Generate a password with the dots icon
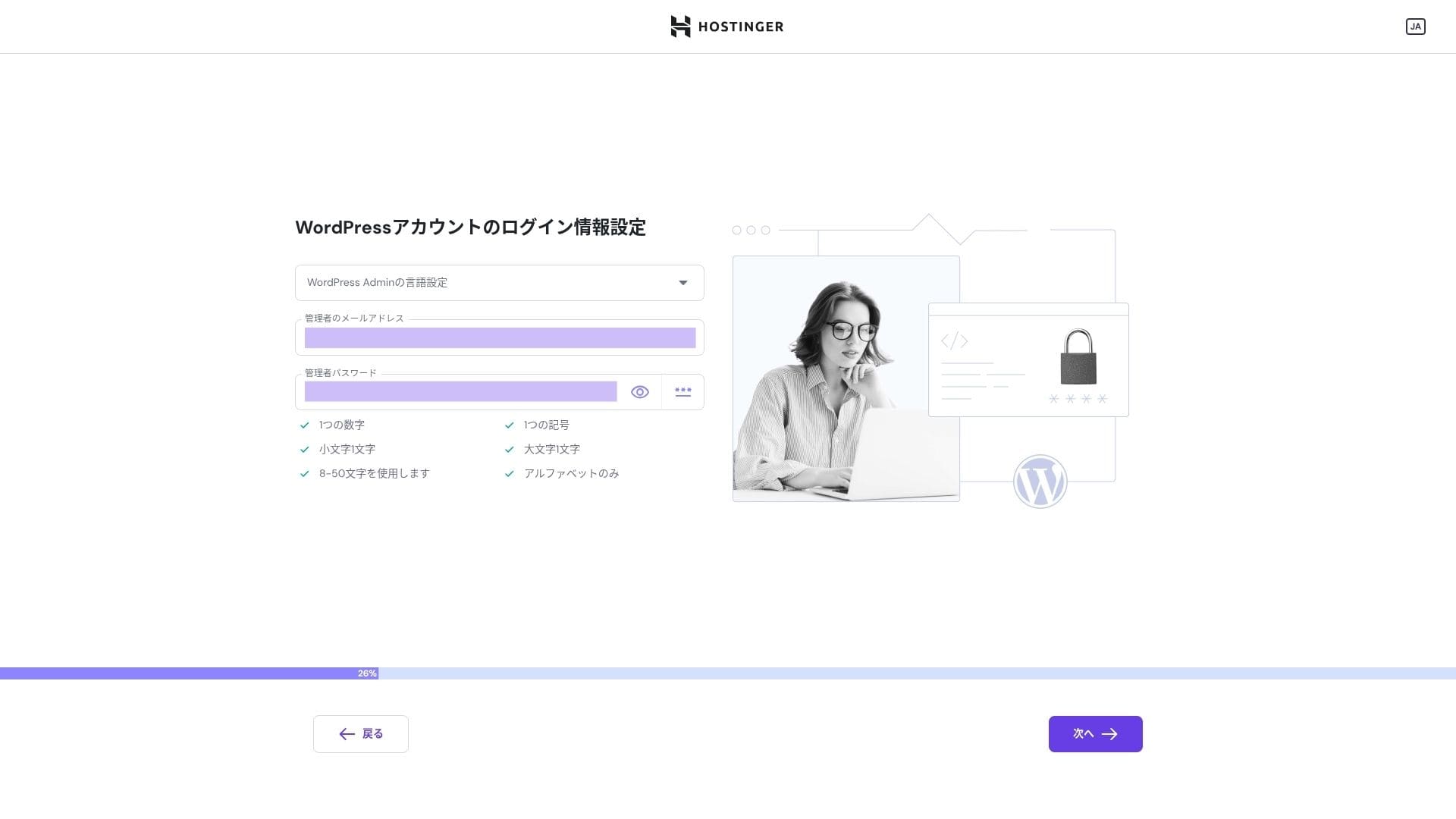 tap(683, 392)
